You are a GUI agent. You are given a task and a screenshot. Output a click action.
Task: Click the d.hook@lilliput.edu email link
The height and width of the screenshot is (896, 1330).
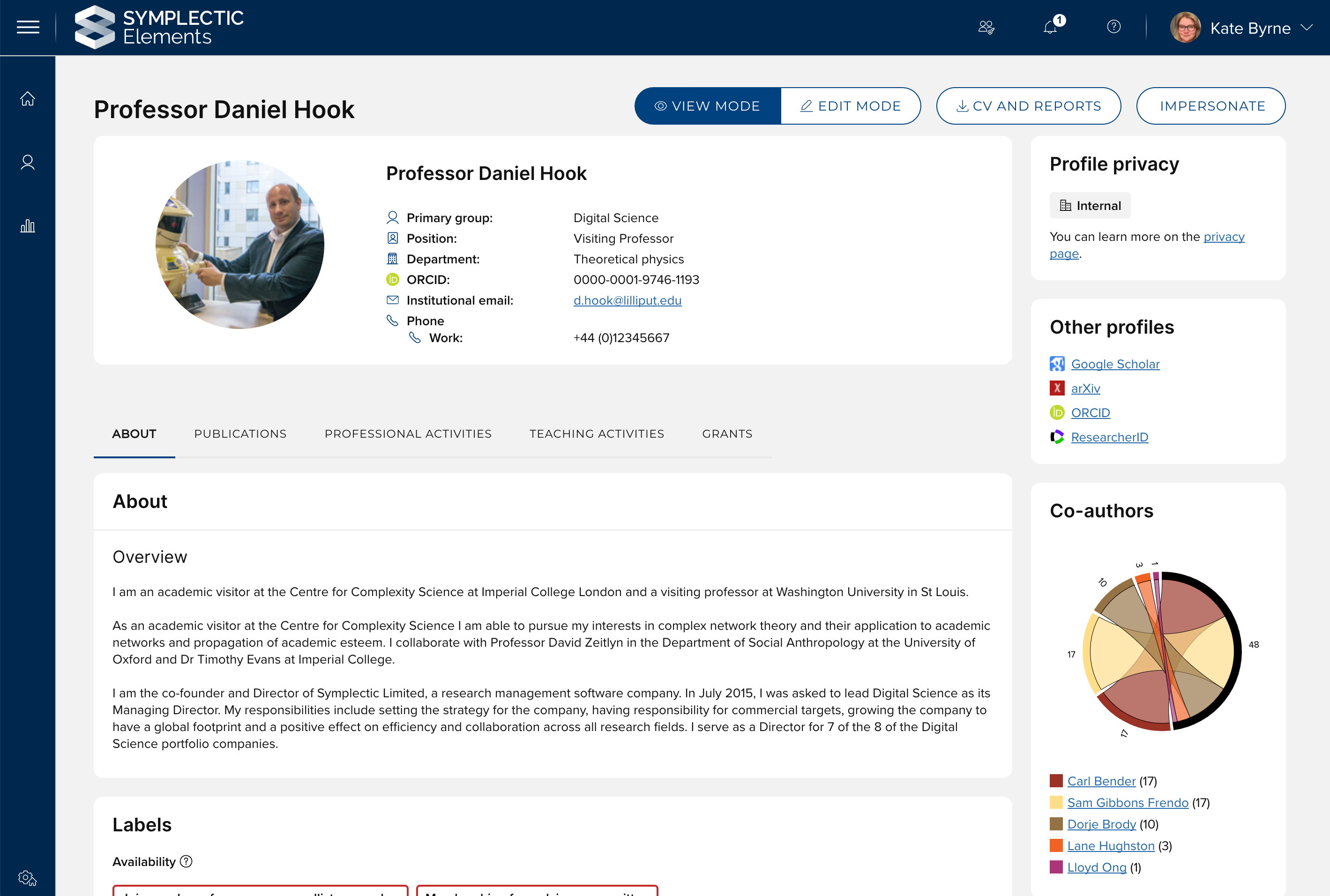[628, 300]
